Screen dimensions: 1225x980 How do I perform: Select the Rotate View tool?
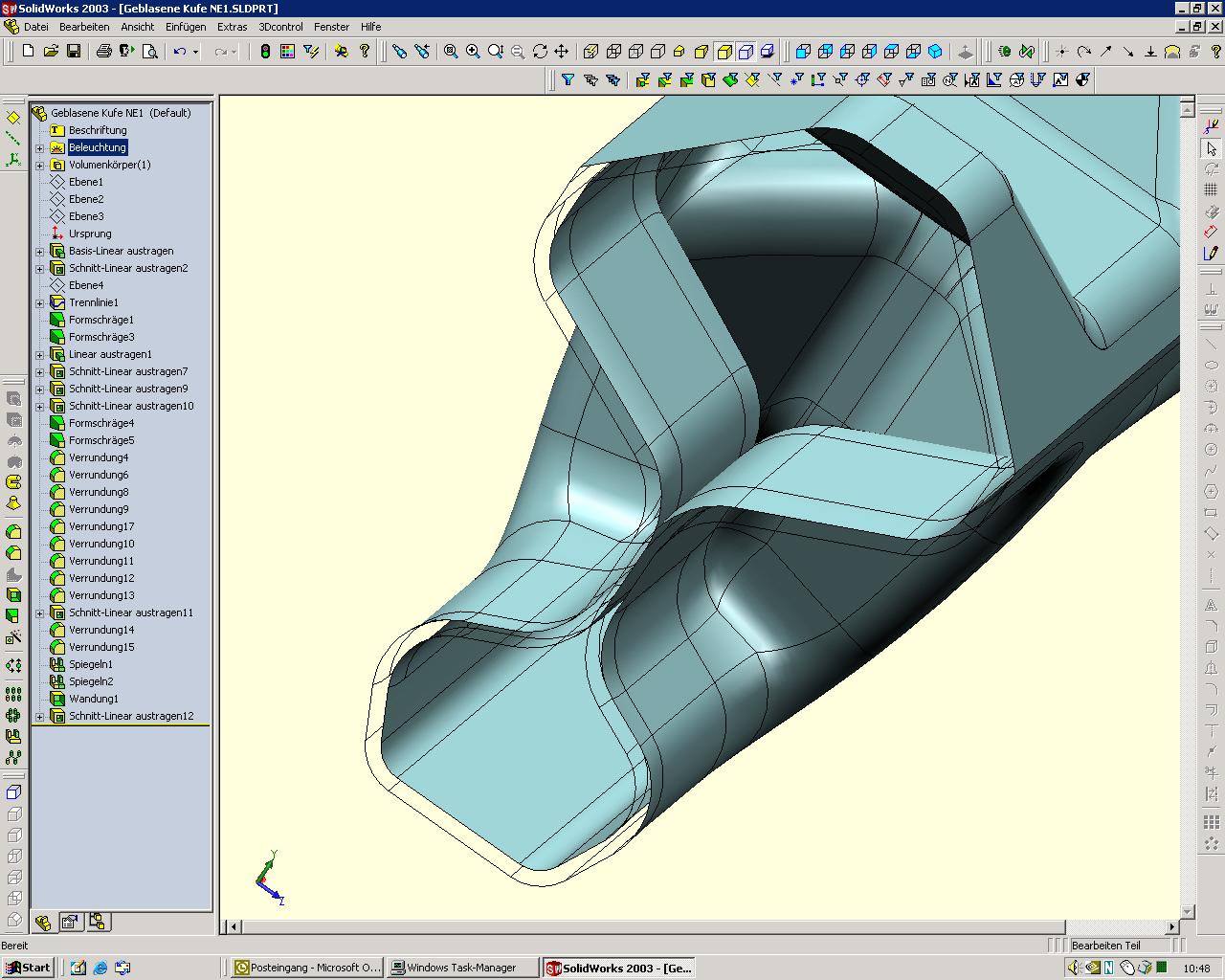click(x=540, y=51)
